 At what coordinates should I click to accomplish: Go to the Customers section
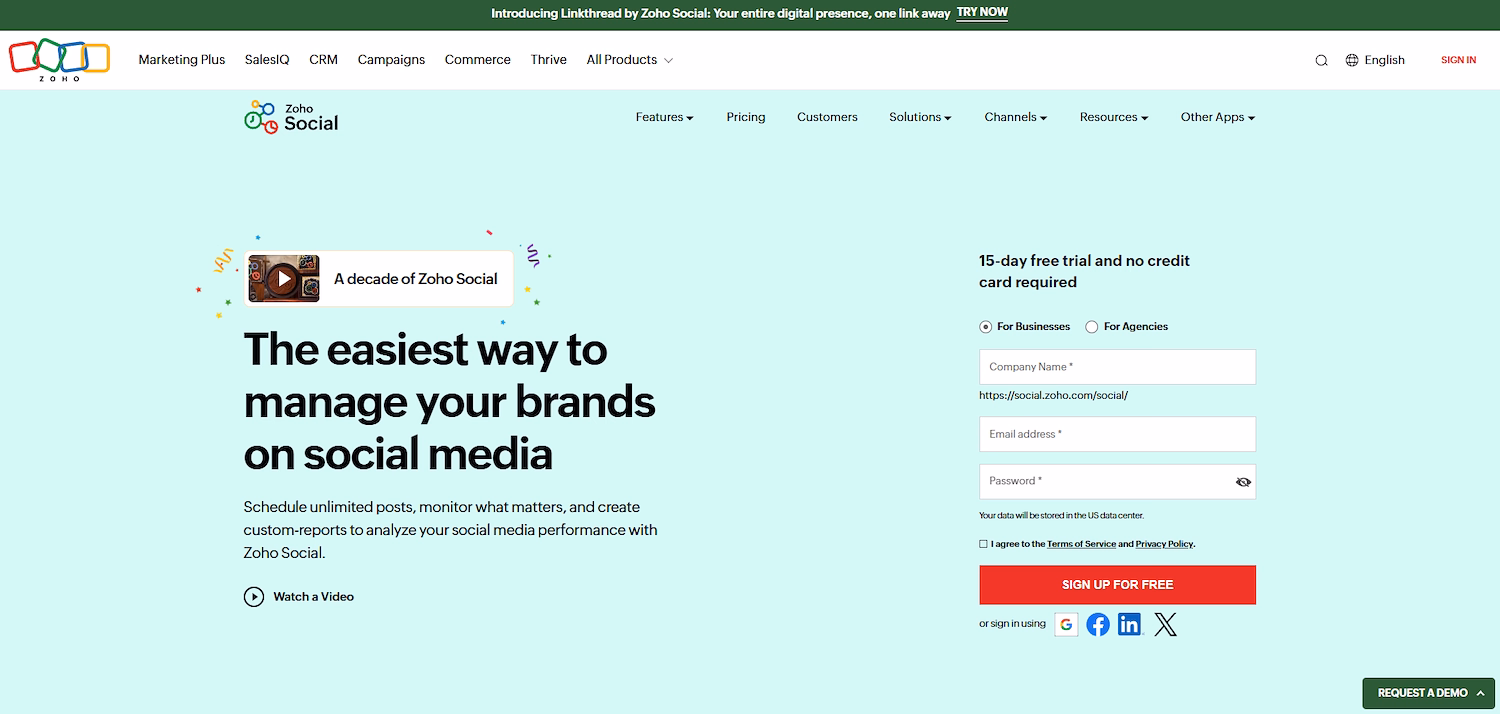pos(827,117)
